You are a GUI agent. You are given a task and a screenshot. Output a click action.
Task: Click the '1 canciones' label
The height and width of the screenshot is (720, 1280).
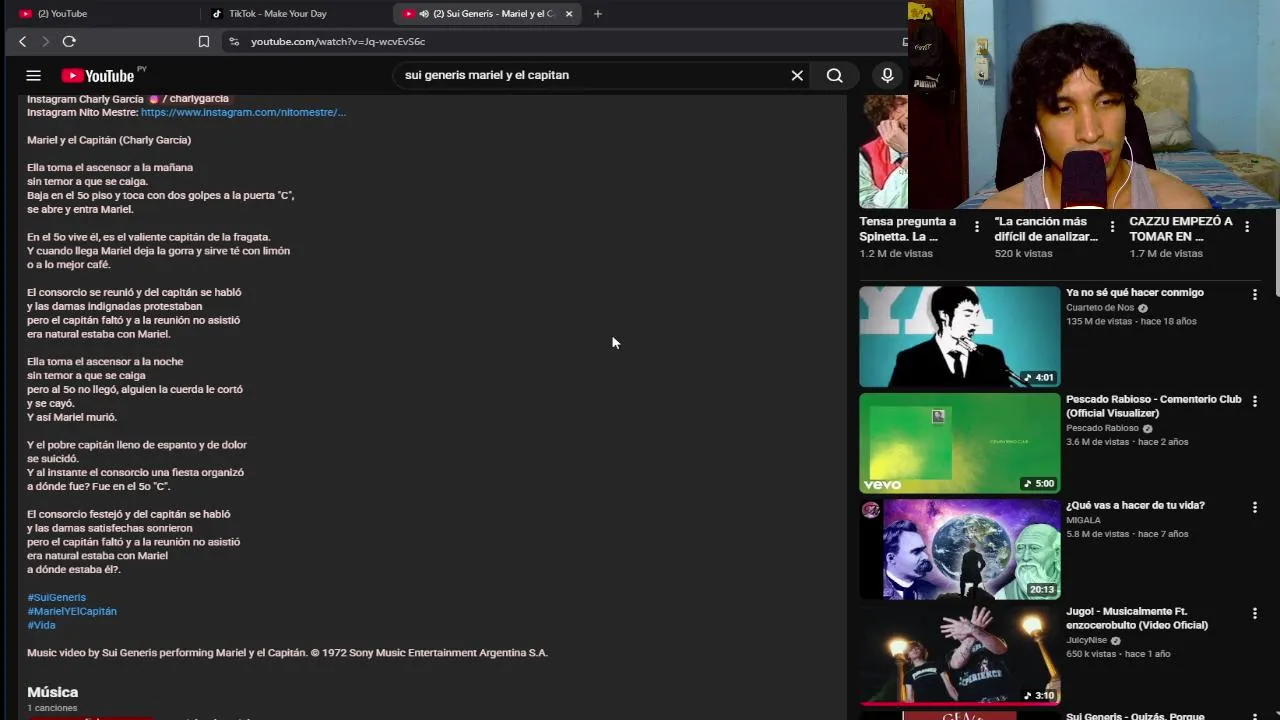pyautogui.click(x=52, y=708)
